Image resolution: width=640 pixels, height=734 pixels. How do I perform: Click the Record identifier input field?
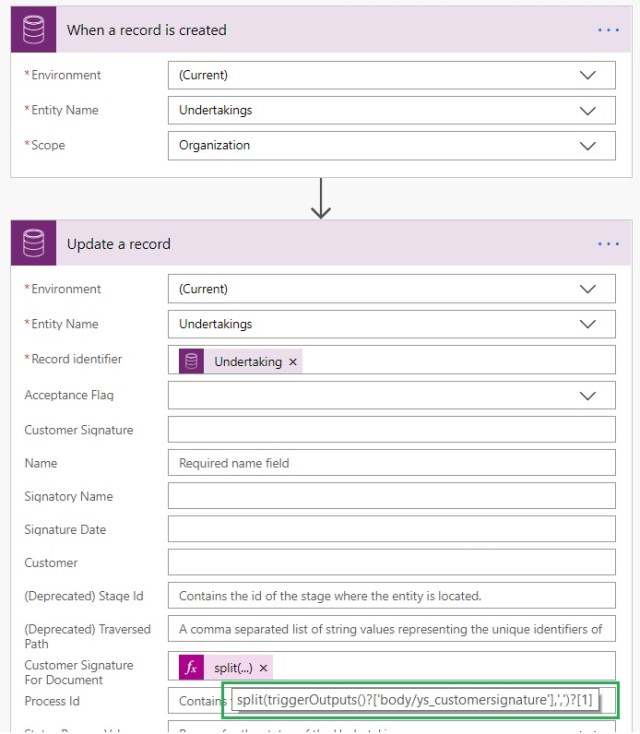point(391,360)
